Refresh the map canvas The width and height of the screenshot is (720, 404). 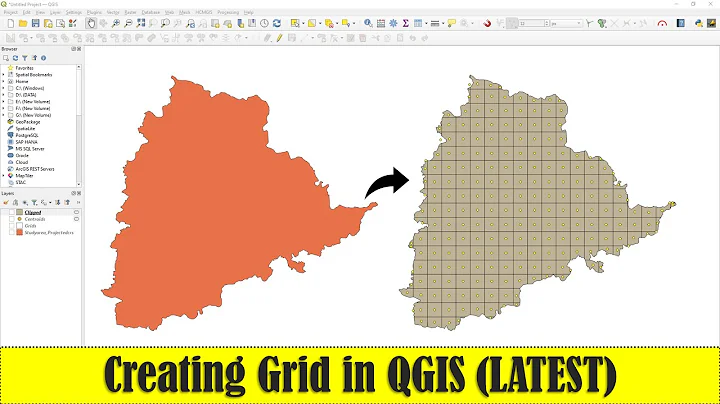277,23
